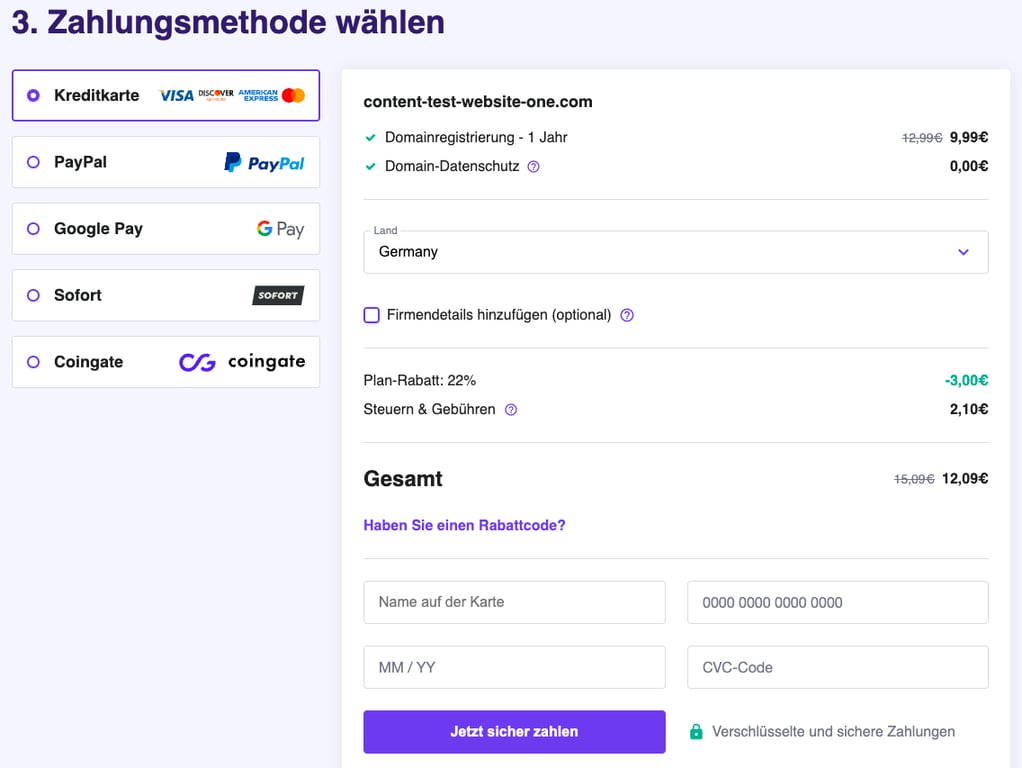Click the green lock icon near secure payments
This screenshot has width=1022, height=768.
coord(696,731)
